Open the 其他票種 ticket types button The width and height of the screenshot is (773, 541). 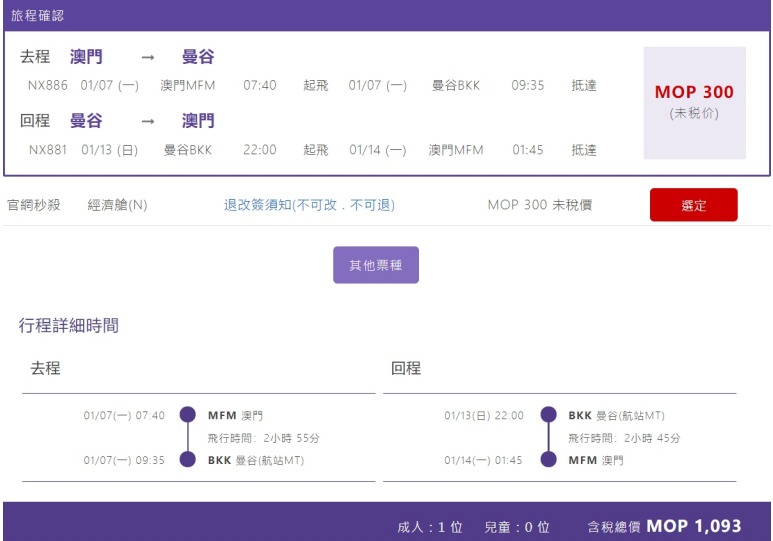pos(375,265)
